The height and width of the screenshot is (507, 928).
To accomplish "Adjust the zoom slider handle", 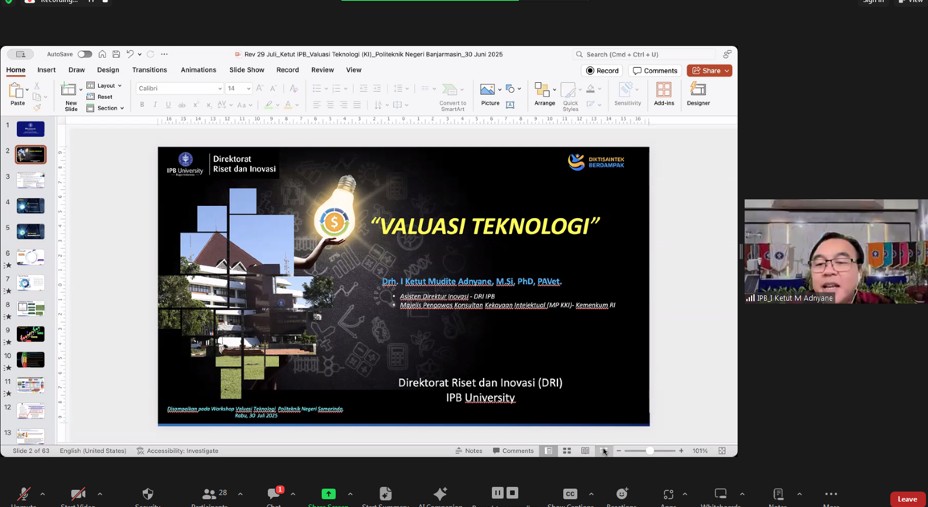I will (650, 451).
